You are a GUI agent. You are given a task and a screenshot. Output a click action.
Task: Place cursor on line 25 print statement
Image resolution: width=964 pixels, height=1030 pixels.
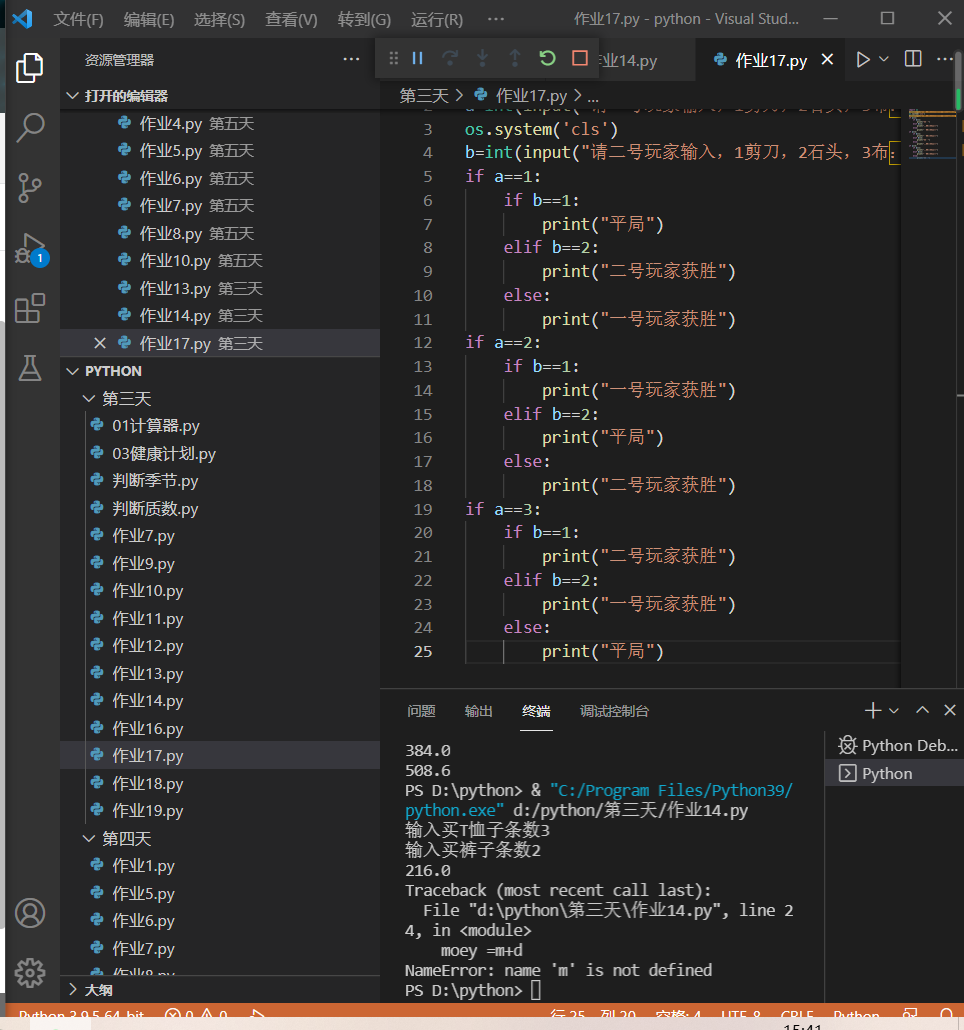602,651
